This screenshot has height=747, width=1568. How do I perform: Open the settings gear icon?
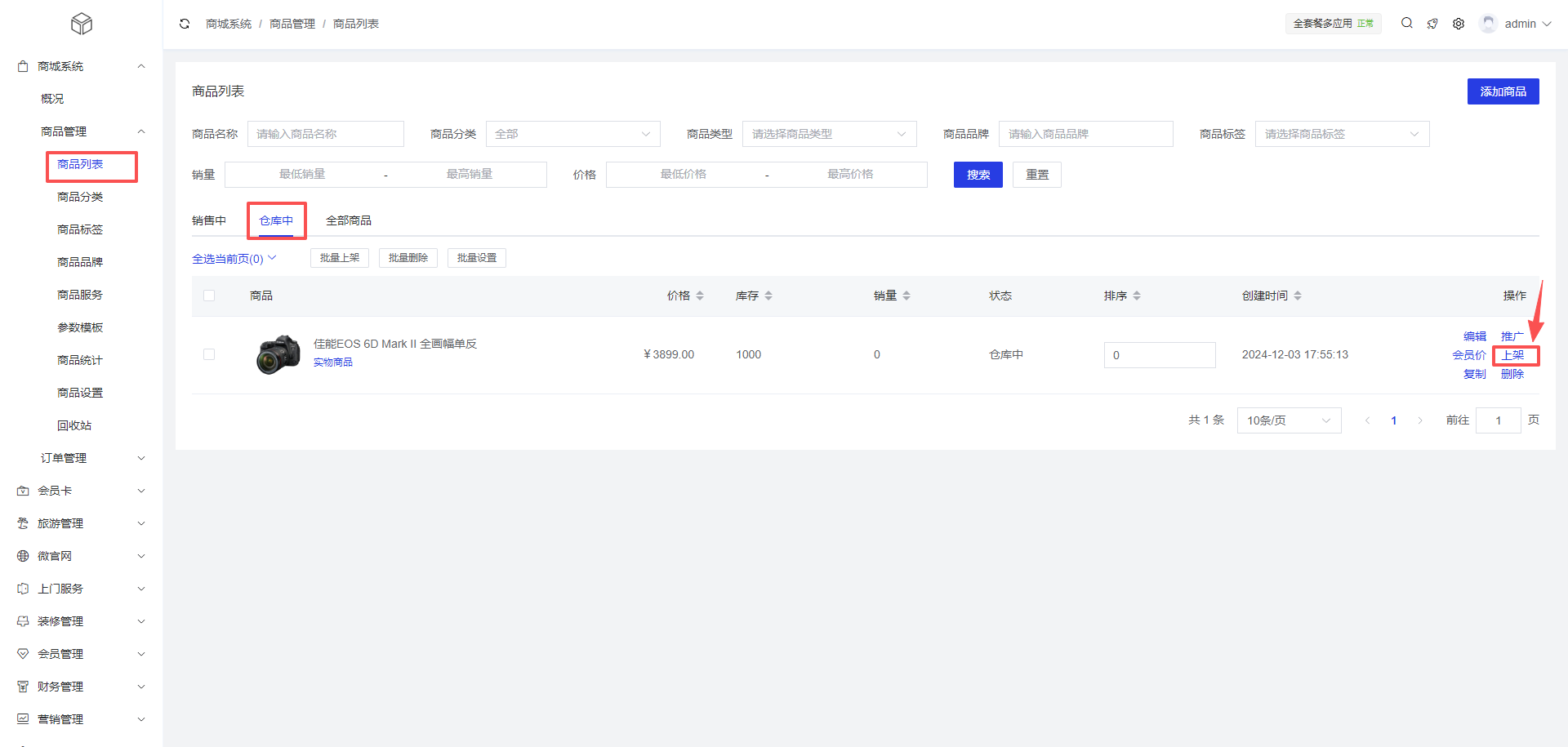tap(1459, 24)
